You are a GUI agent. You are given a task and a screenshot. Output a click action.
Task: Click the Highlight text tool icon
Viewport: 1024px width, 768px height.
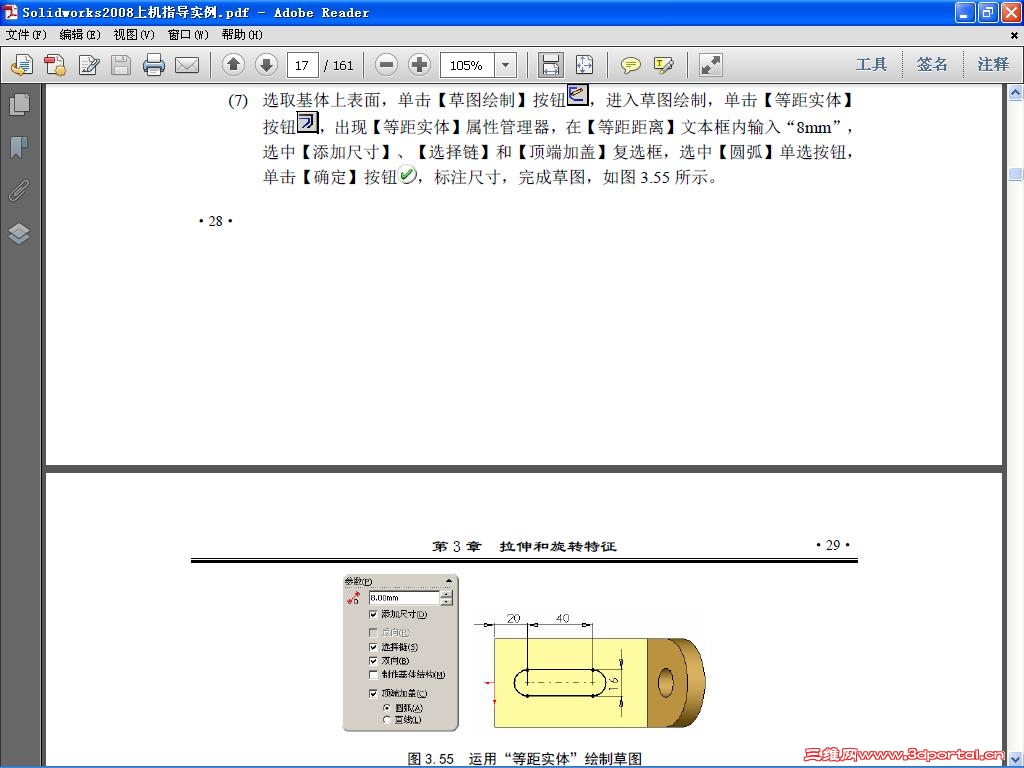664,65
